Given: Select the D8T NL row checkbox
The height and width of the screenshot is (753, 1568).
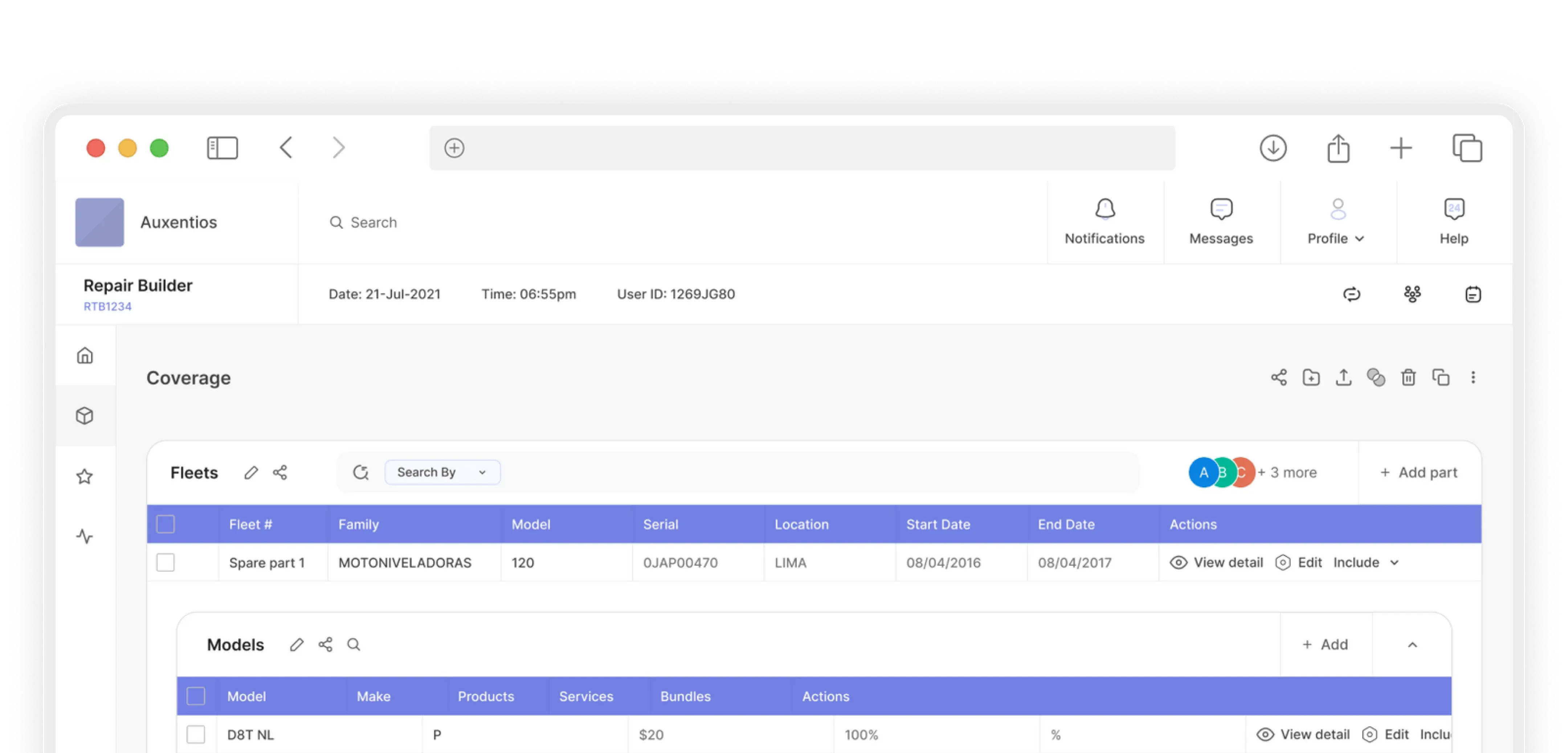Looking at the screenshot, I should click(196, 734).
